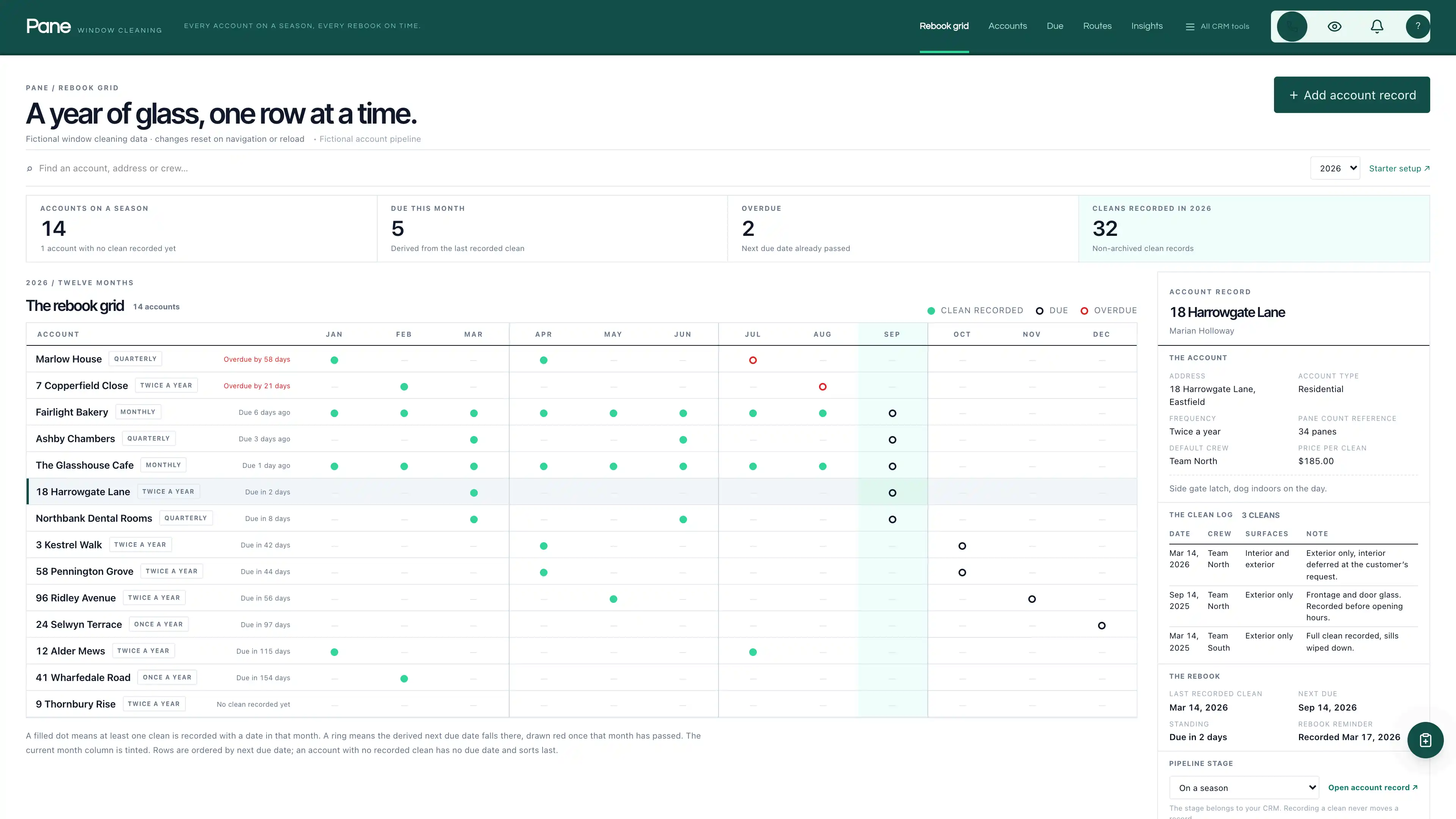Click 24 Selwyn Terrace due ring in December
1456x819 pixels.
click(1101, 626)
